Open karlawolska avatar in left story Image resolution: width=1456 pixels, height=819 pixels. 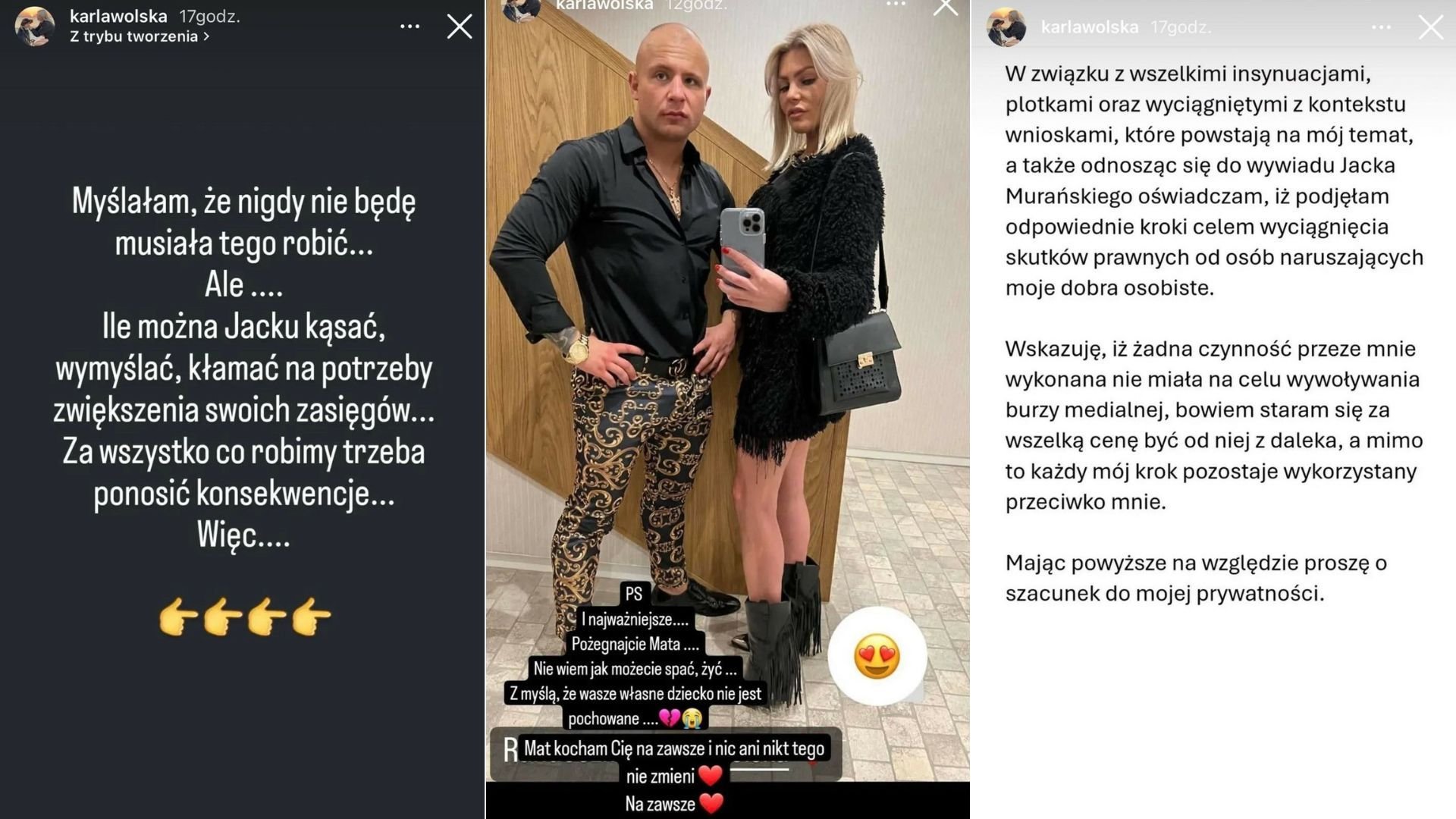(34, 27)
